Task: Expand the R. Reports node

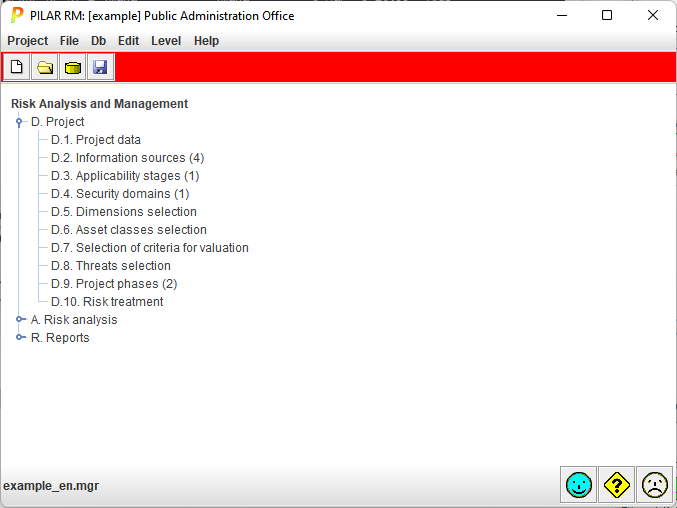Action: point(19,338)
